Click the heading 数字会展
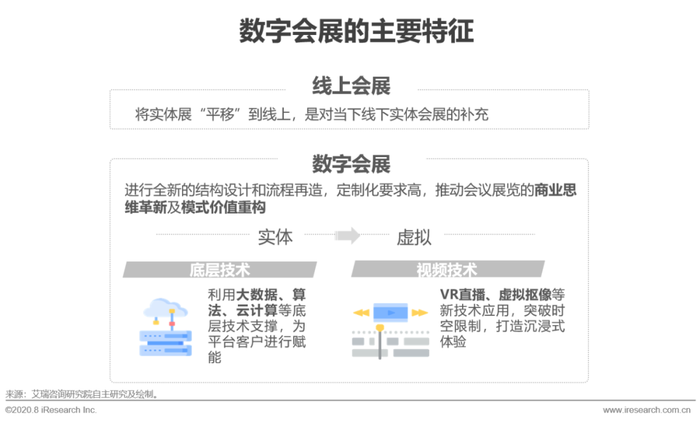Image resolution: width=700 pixels, height=423 pixels. click(351, 164)
